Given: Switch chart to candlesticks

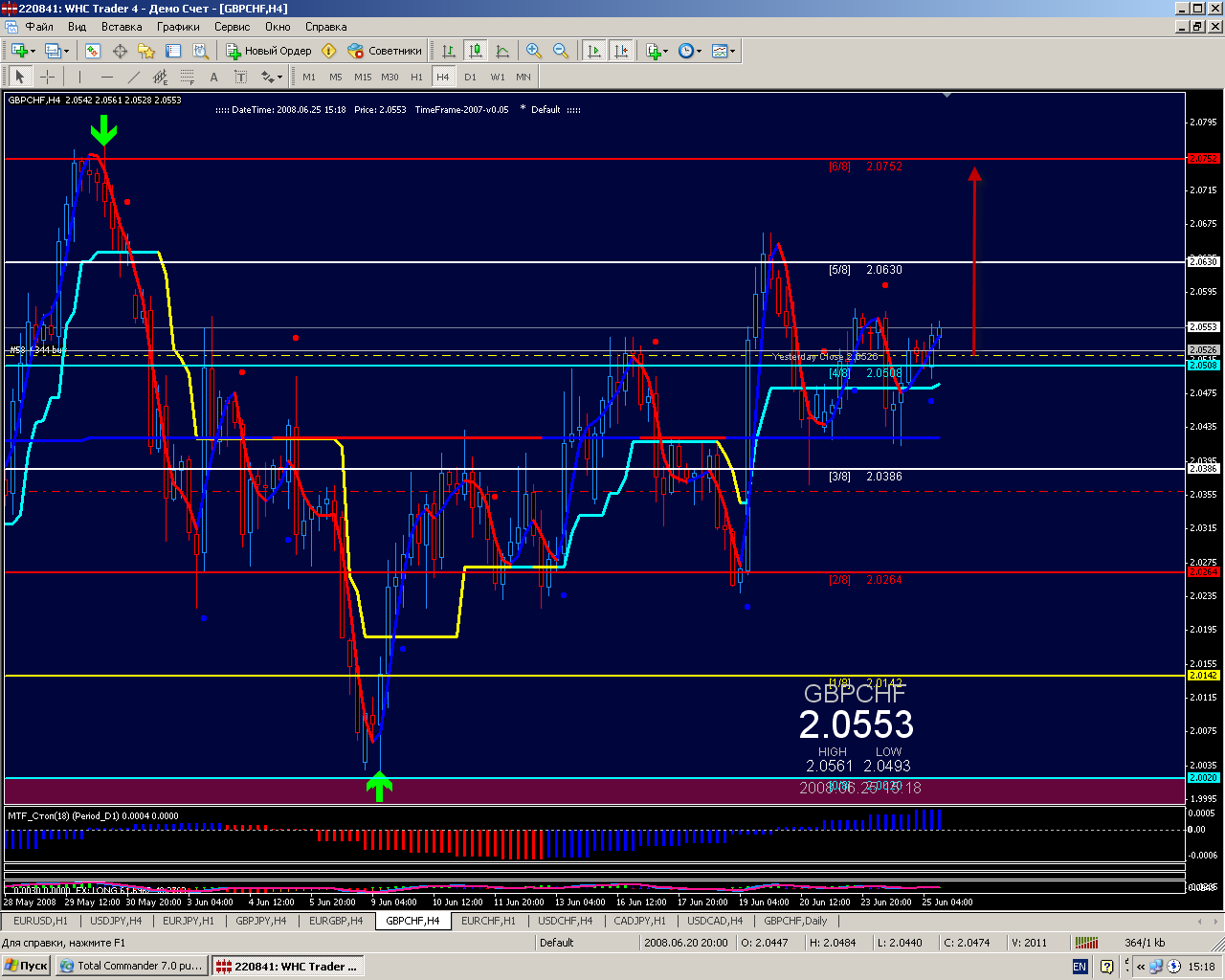Looking at the screenshot, I should (476, 51).
